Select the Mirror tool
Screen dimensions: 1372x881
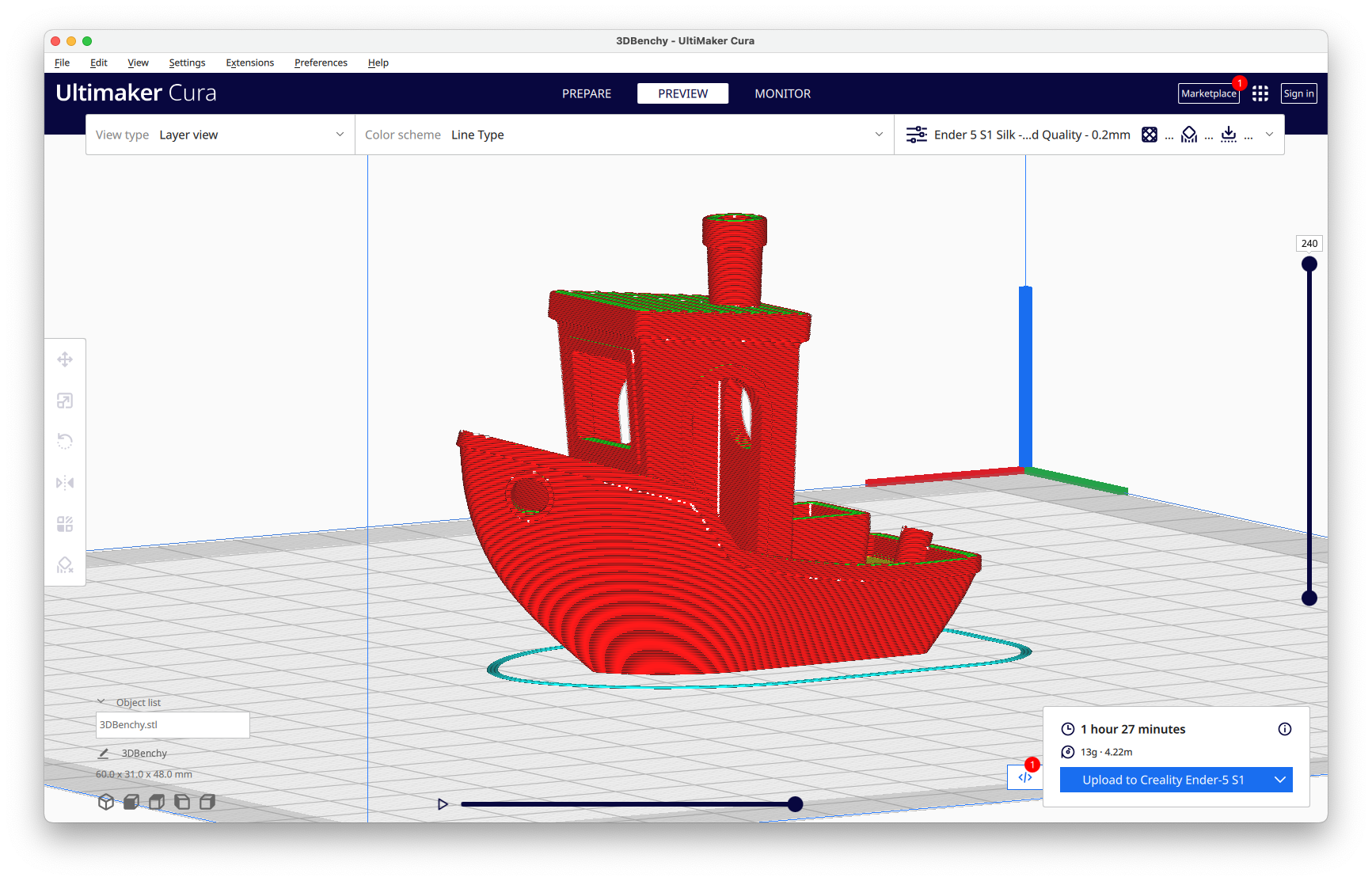pos(65,483)
